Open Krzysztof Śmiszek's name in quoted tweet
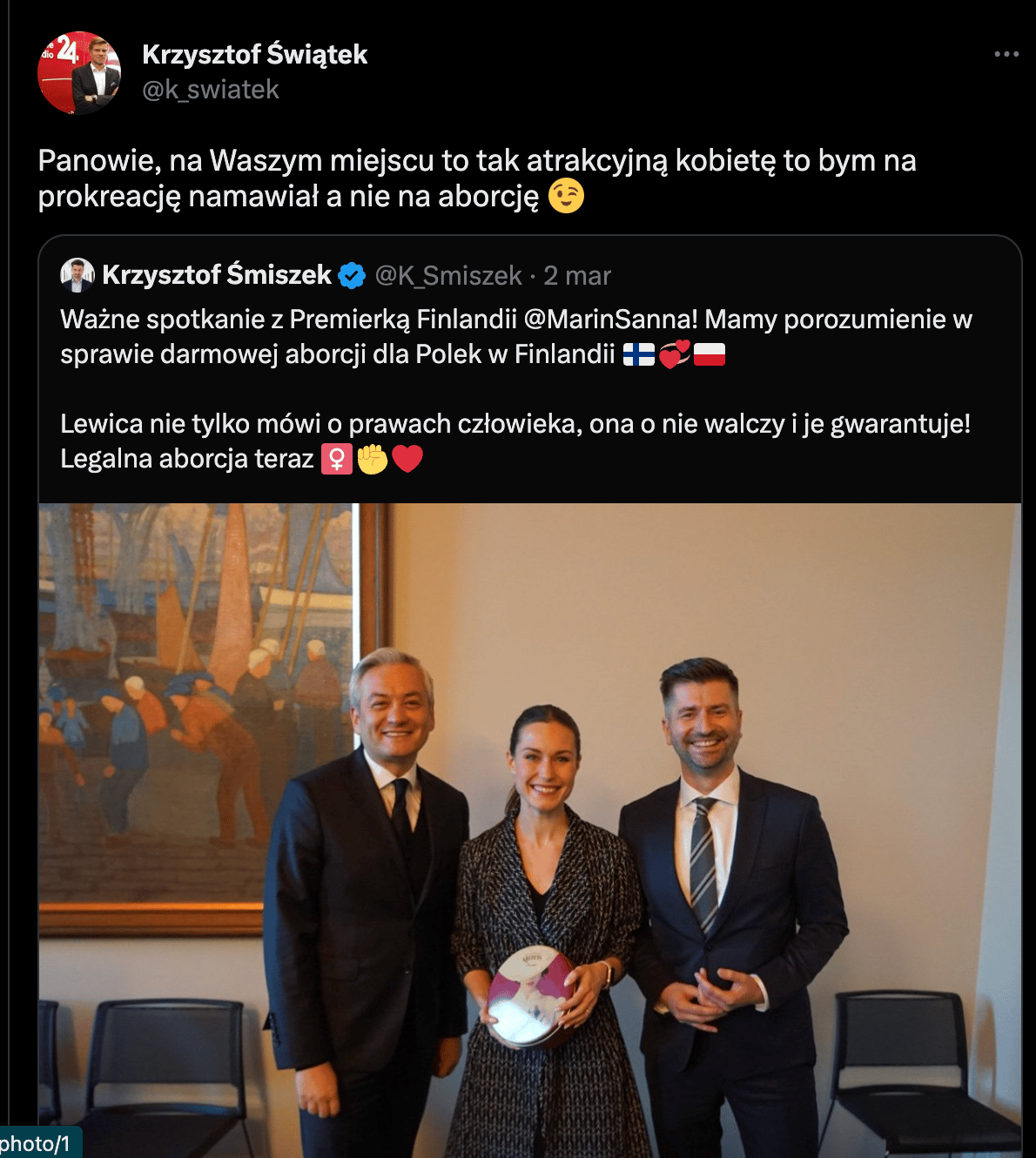 [217, 275]
